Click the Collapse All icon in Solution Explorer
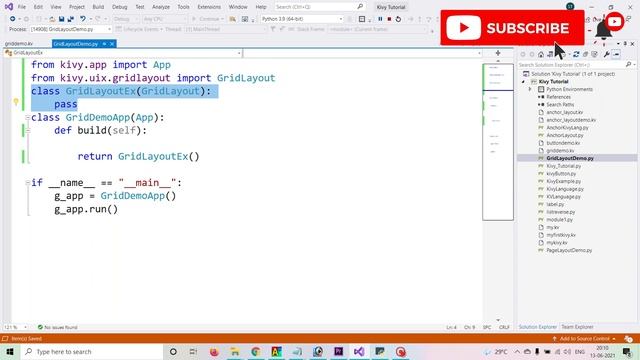Screen dimensions: 640x360 pyautogui.click(x=585, y=54)
